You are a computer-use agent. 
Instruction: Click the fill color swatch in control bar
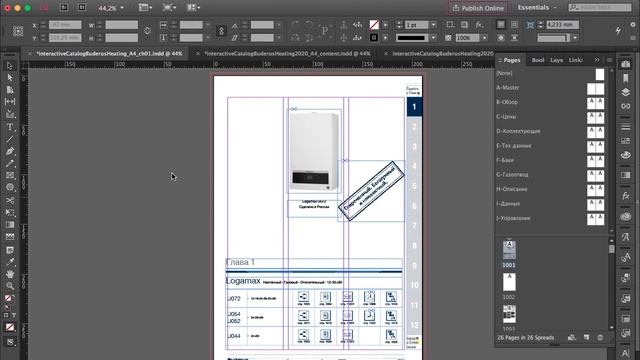coord(374,25)
